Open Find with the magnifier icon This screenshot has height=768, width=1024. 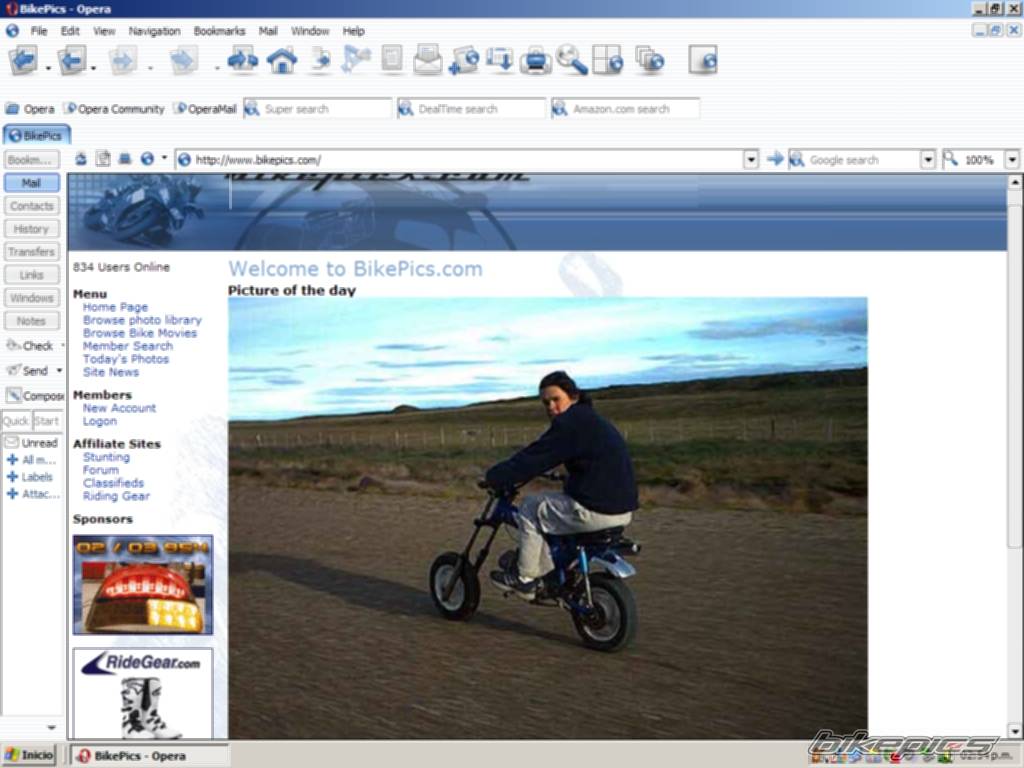coord(571,60)
